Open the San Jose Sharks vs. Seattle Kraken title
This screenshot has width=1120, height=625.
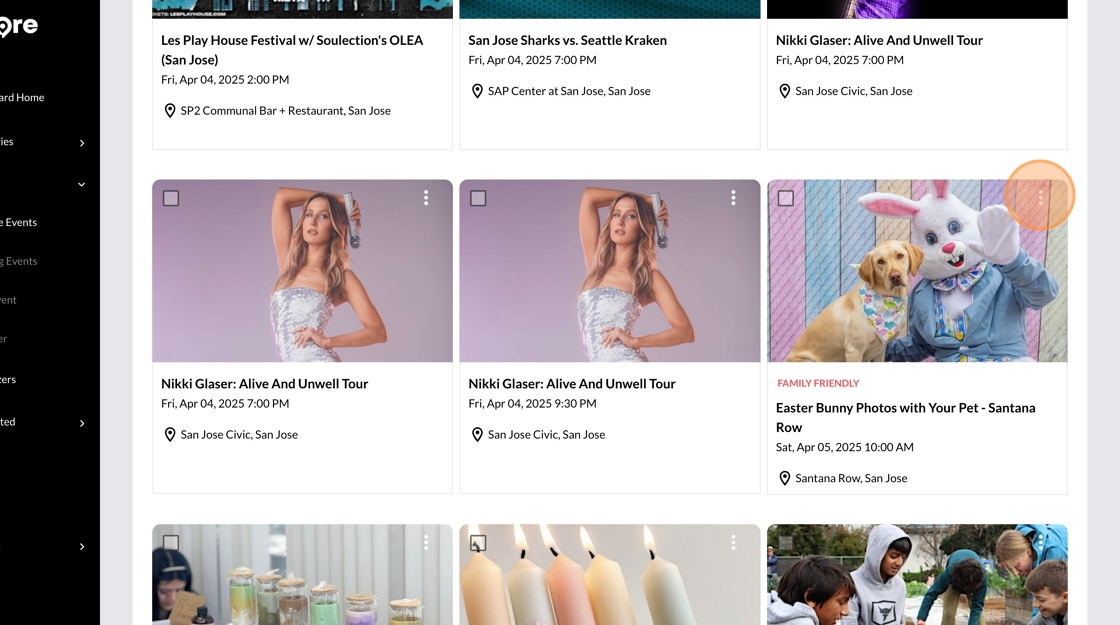[x=568, y=41]
